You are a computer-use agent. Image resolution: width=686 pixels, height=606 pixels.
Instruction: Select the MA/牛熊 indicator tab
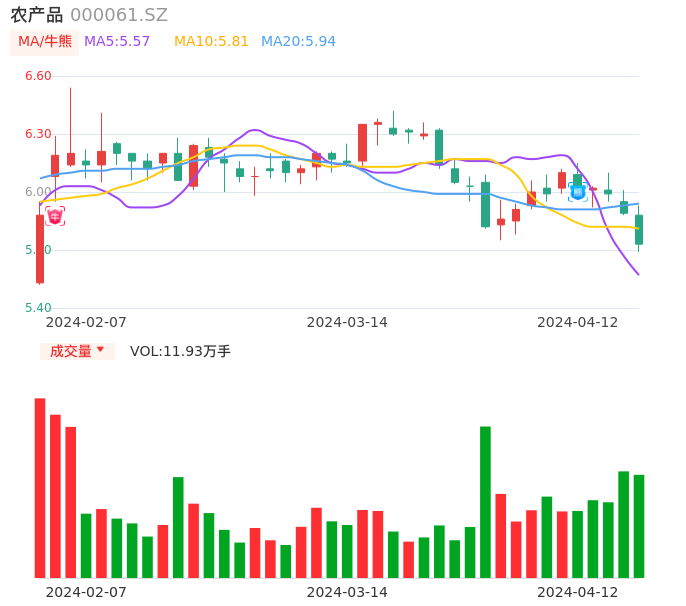45,42
